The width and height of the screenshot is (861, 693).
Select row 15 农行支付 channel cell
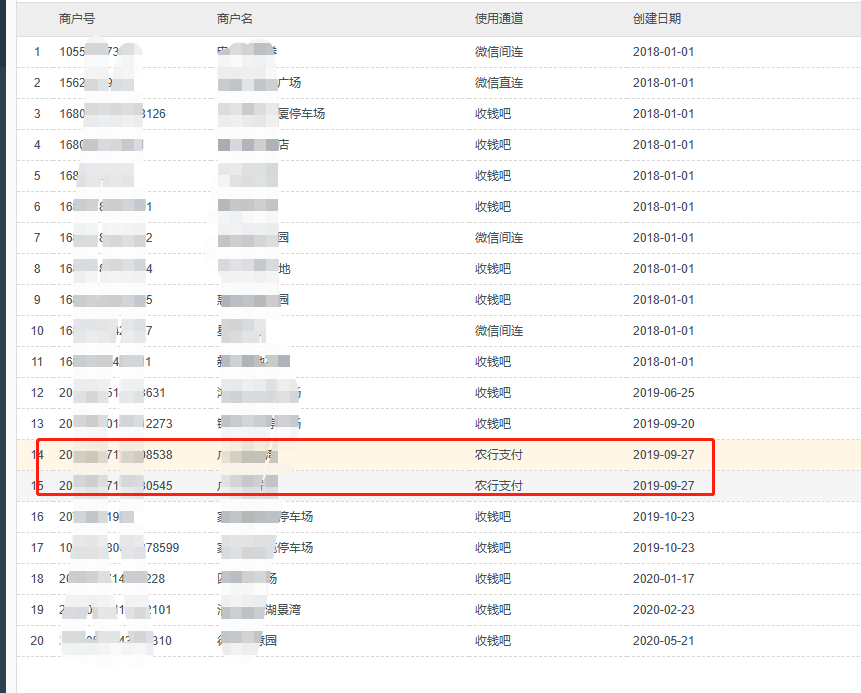click(499, 486)
